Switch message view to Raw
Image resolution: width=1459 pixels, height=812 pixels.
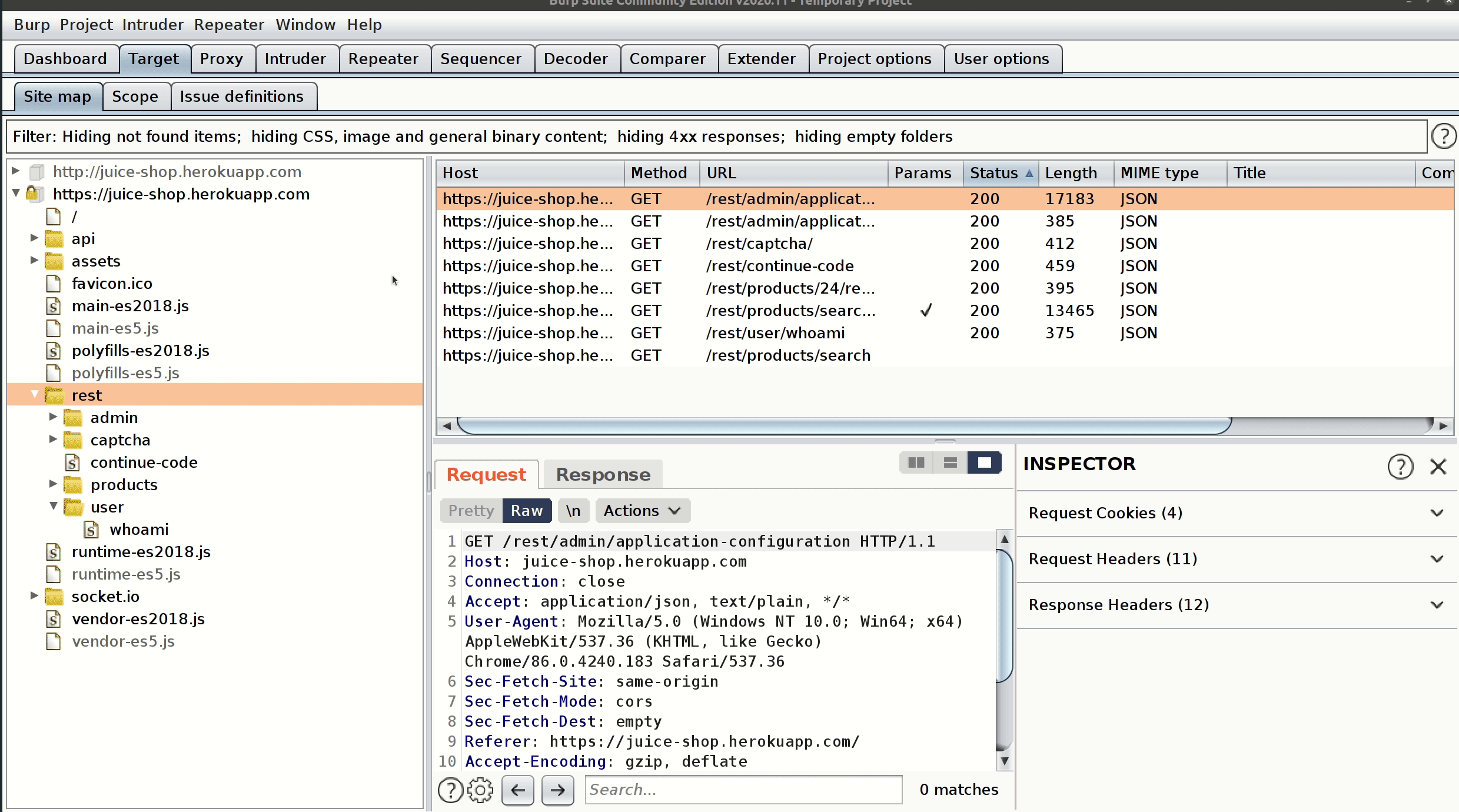(x=527, y=511)
